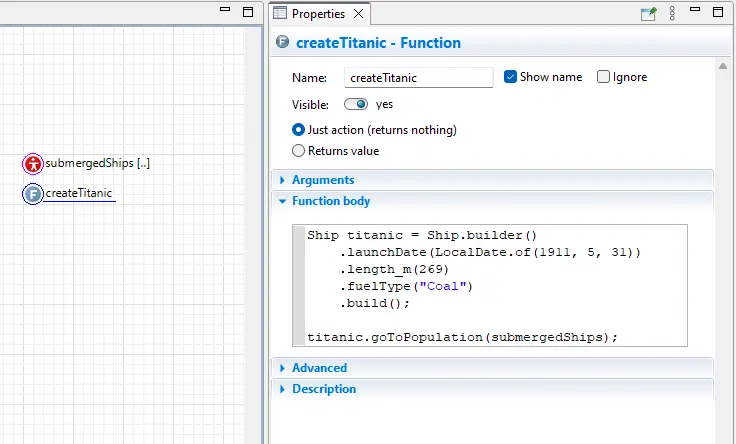Switch to the Properties tab
The height and width of the screenshot is (444, 736).
pos(318,14)
